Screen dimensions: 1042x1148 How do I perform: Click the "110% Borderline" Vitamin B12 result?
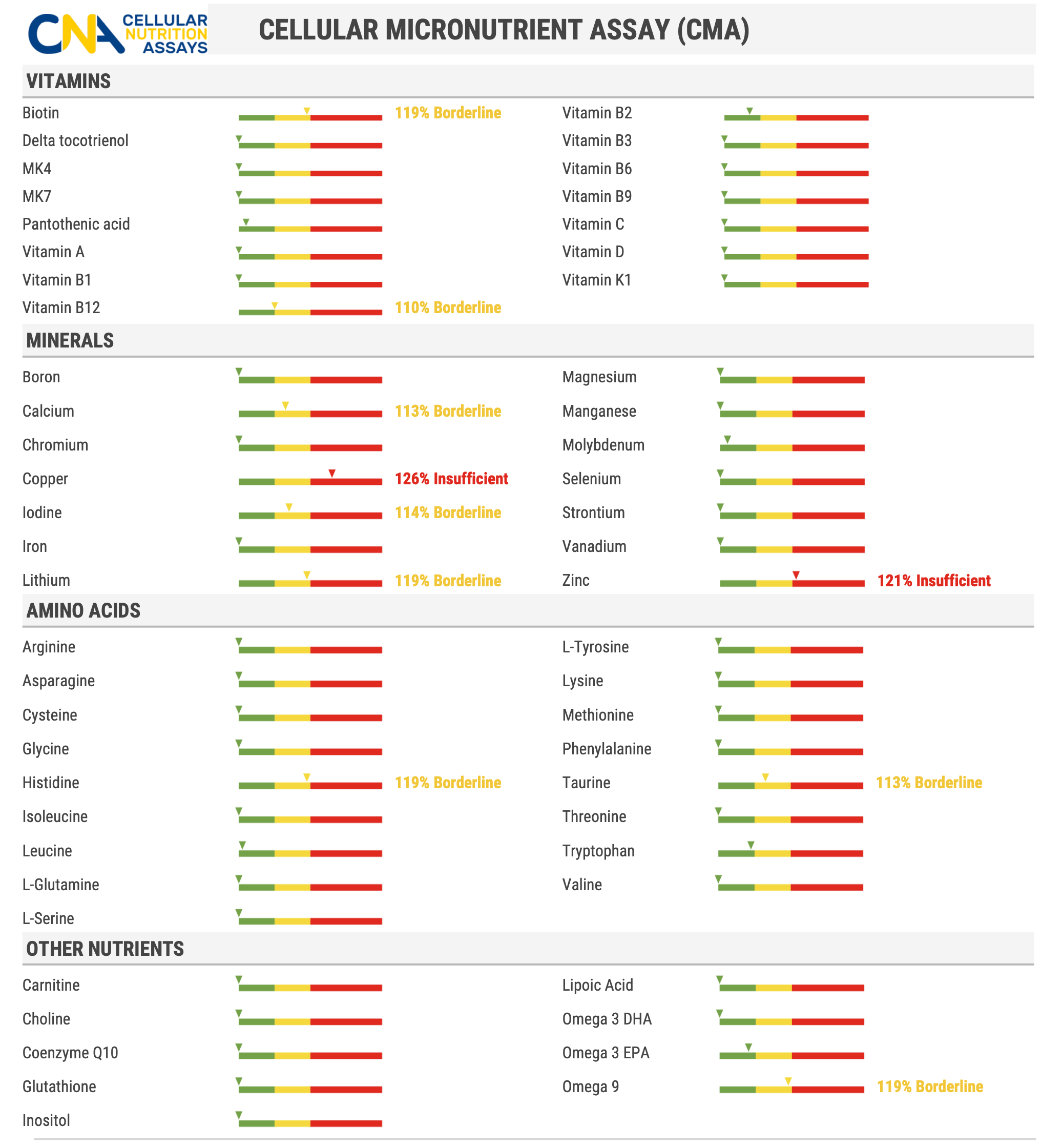(x=447, y=307)
